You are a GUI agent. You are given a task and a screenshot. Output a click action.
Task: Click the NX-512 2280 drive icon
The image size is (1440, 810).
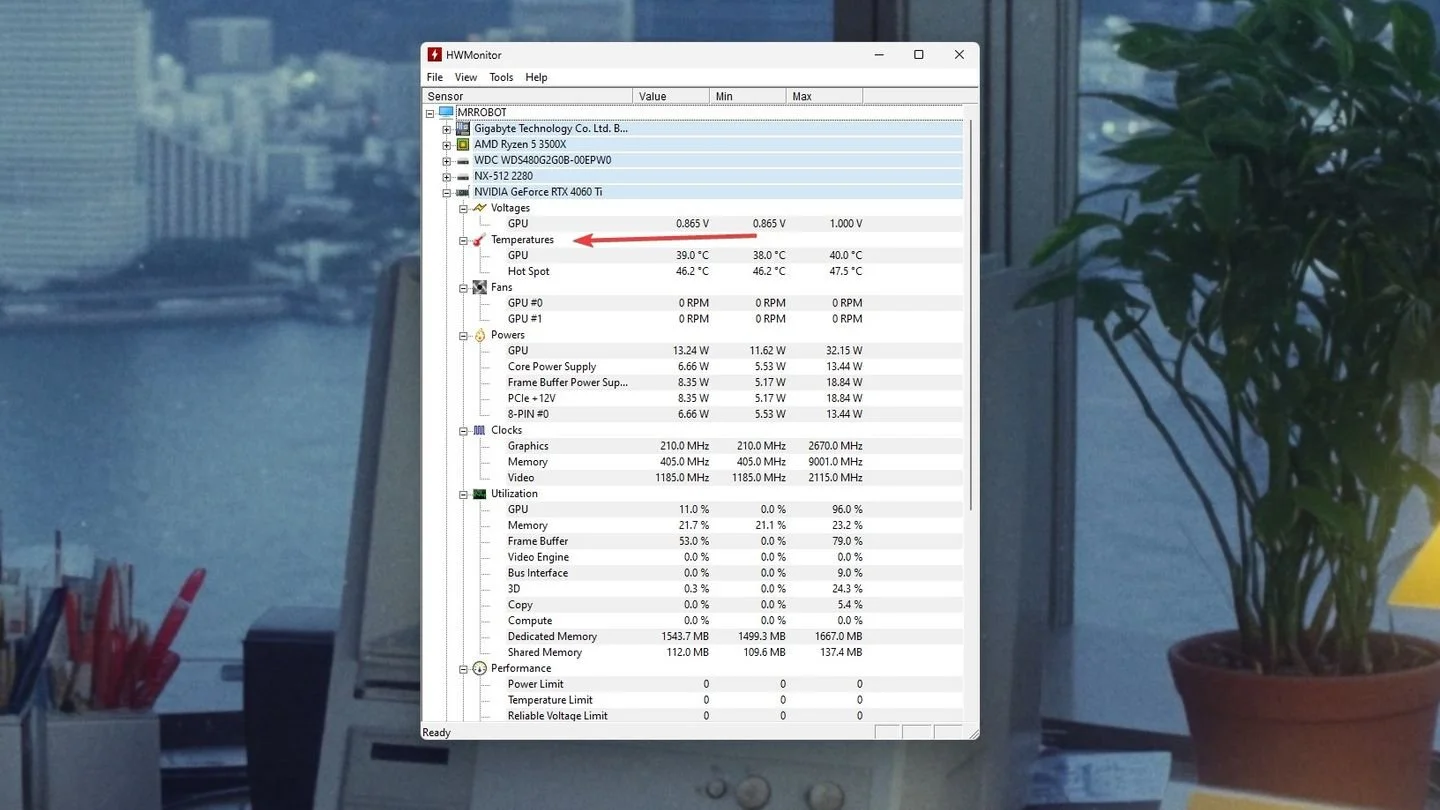pos(463,176)
